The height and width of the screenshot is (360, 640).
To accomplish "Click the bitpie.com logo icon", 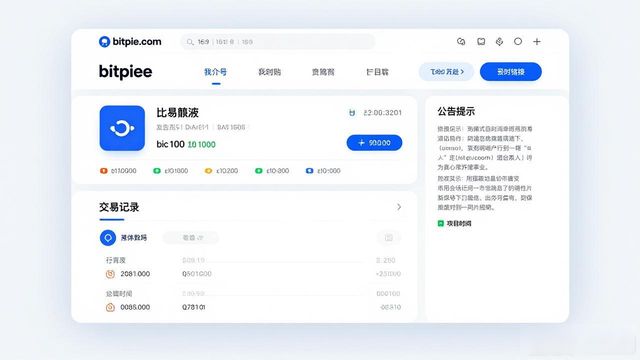I will point(104,42).
